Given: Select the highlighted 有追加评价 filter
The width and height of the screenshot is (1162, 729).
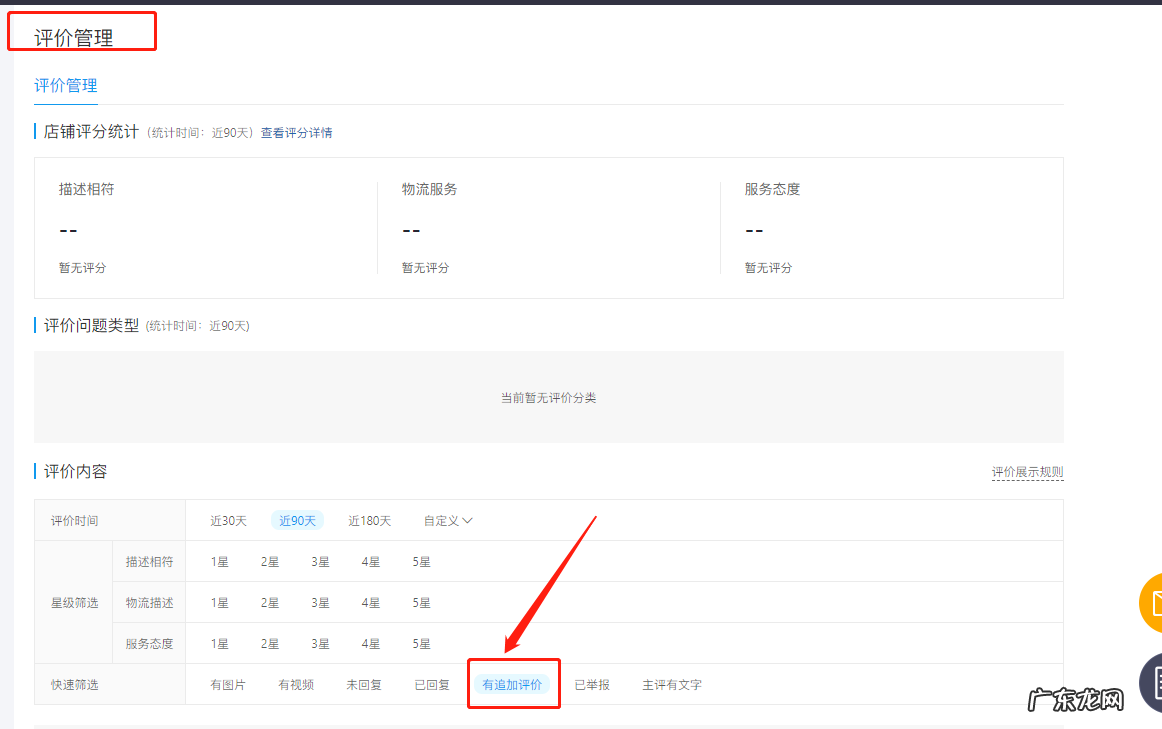Looking at the screenshot, I should tap(513, 684).
